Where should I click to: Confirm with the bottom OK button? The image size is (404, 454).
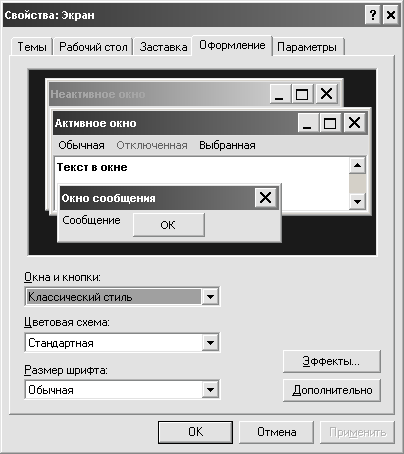(x=195, y=432)
